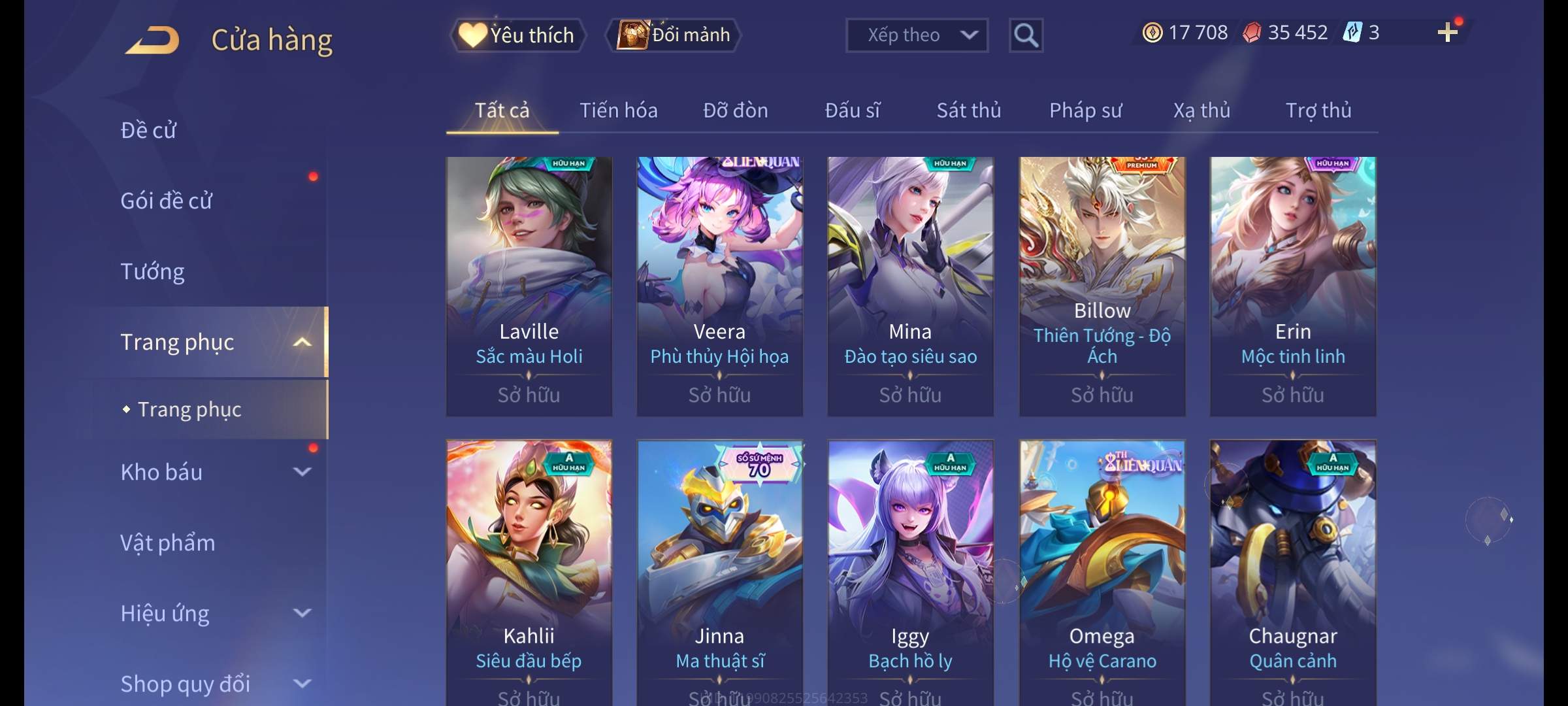Open the Xếp theo sort dropdown
This screenshot has width=1568, height=706.
tap(917, 35)
